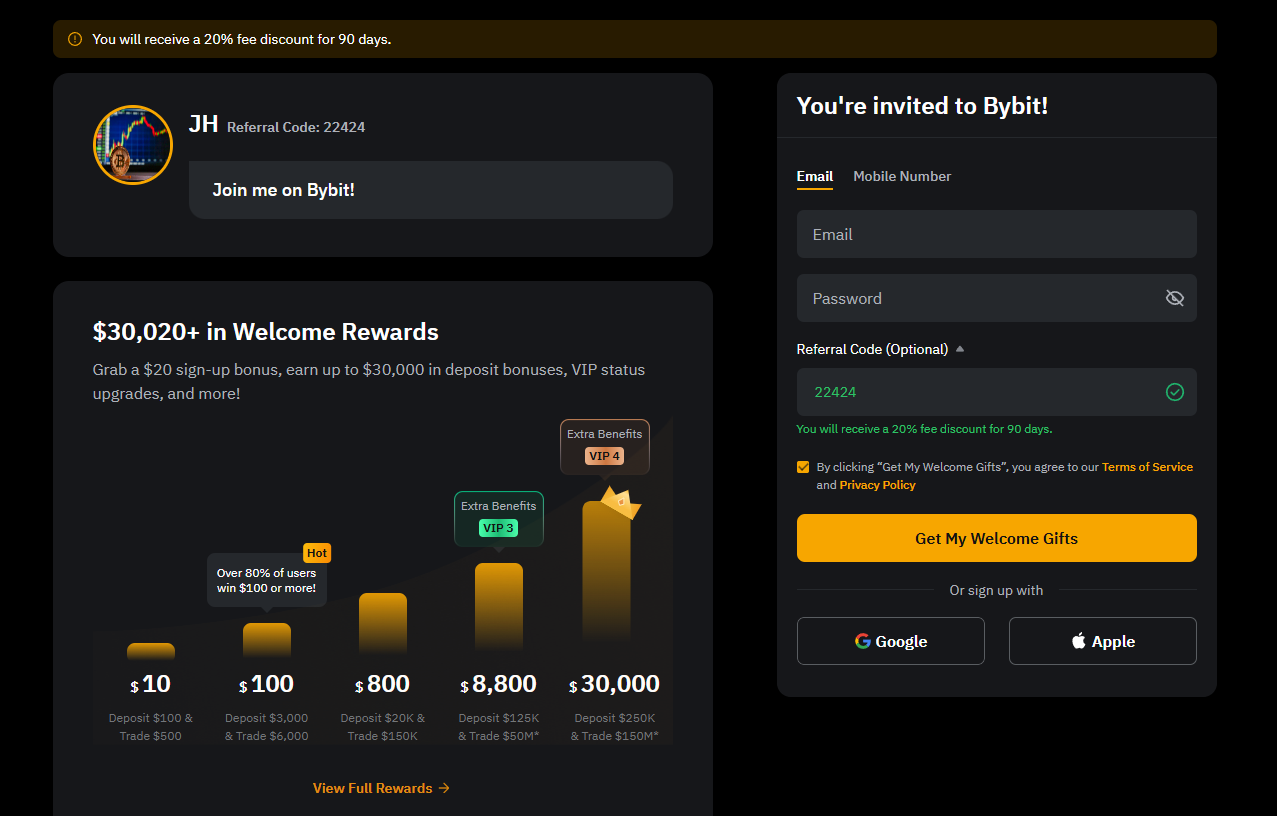Image resolution: width=1277 pixels, height=816 pixels.
Task: Click the "You're invited to Bybit!" heading
Action: [922, 106]
